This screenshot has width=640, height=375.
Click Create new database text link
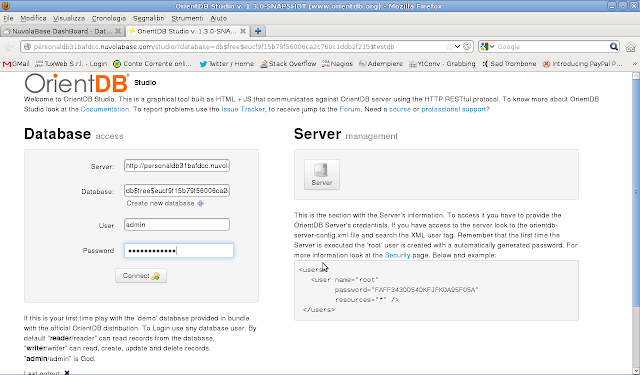(x=160, y=203)
